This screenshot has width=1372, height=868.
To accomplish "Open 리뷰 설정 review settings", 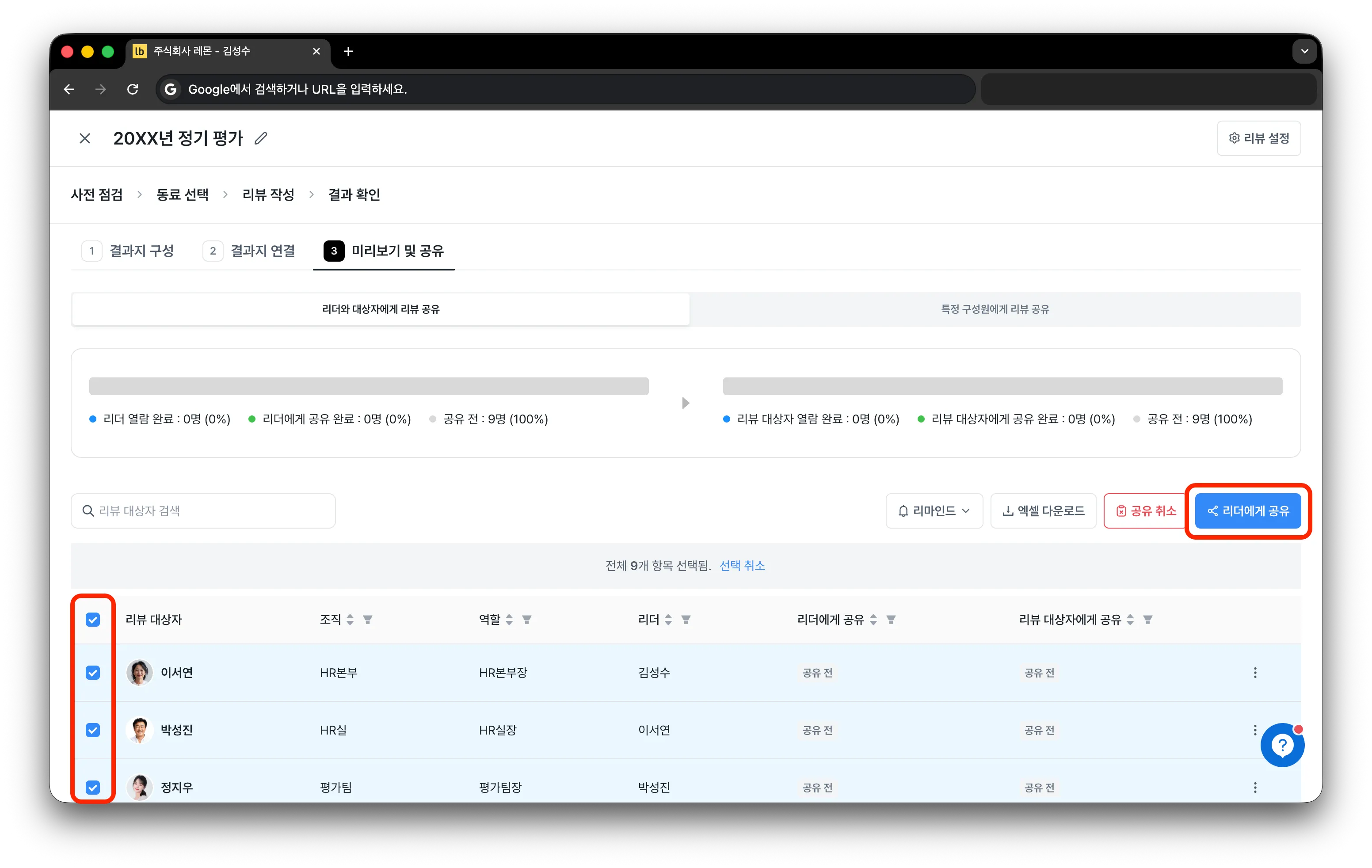I will pyautogui.click(x=1258, y=138).
